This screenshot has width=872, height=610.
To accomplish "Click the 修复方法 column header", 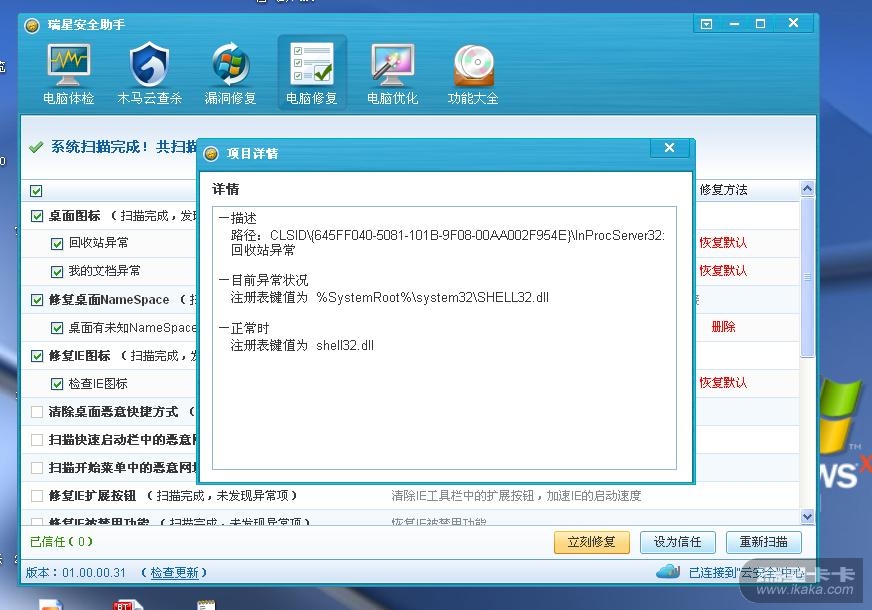I will pos(723,190).
